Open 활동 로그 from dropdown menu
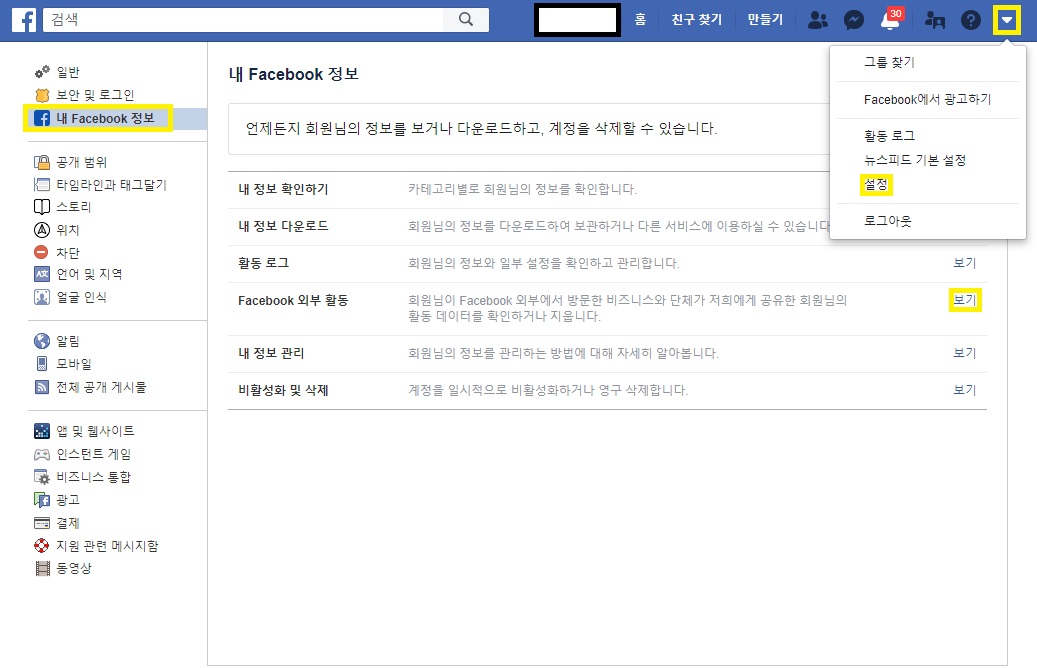This screenshot has height=668, width=1037. tap(889, 136)
